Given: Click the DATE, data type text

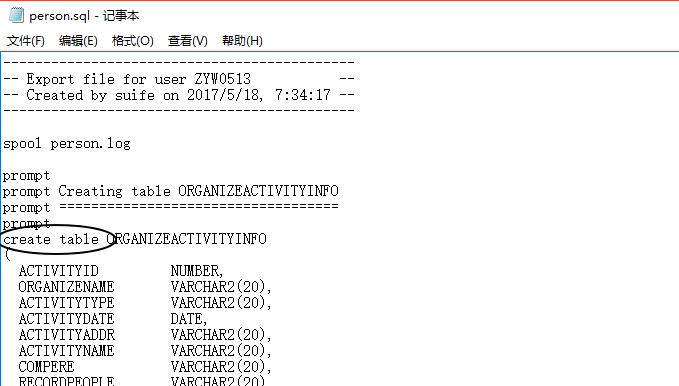Looking at the screenshot, I should [x=189, y=319].
